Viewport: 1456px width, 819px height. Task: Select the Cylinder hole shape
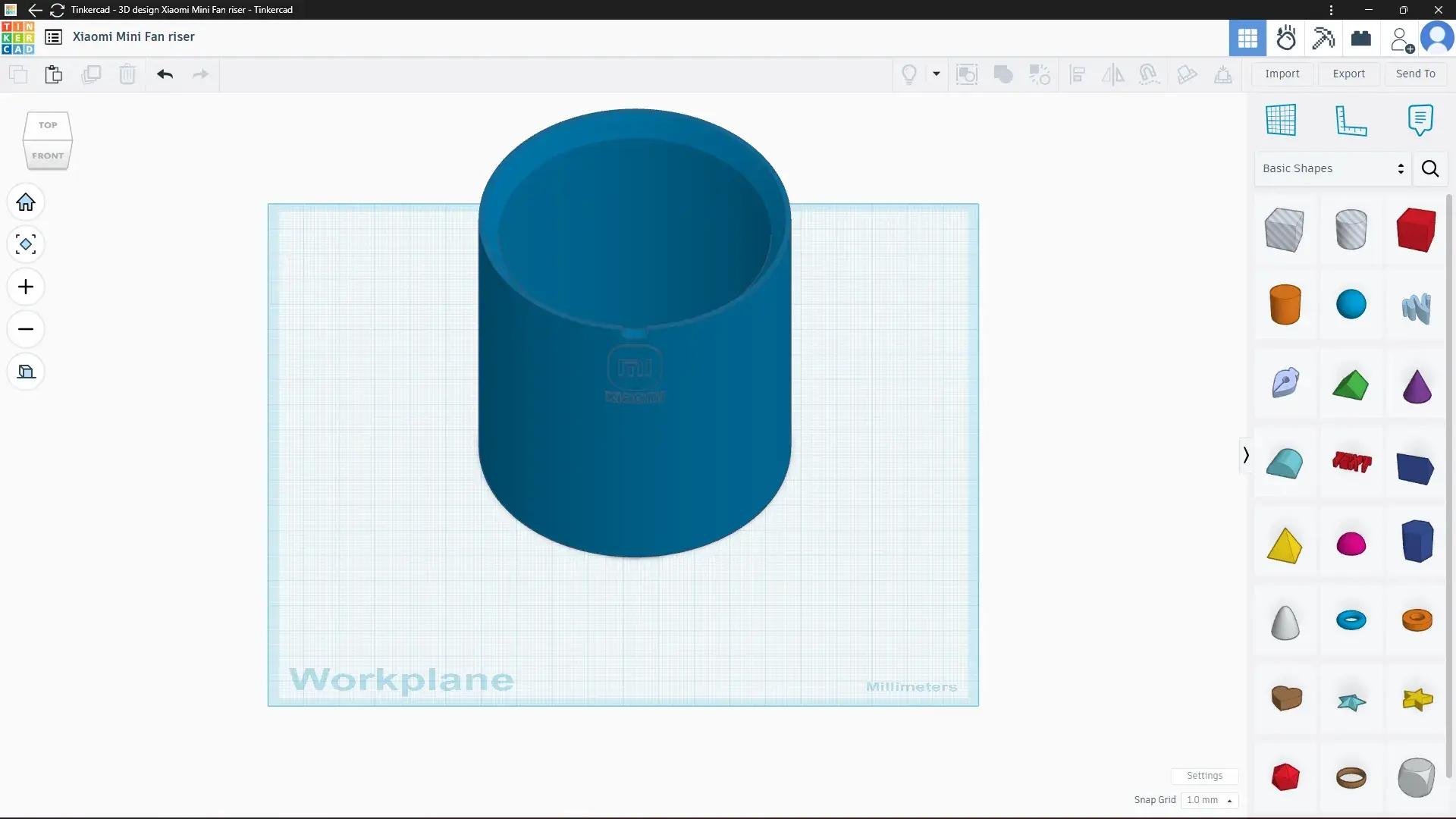[1351, 230]
